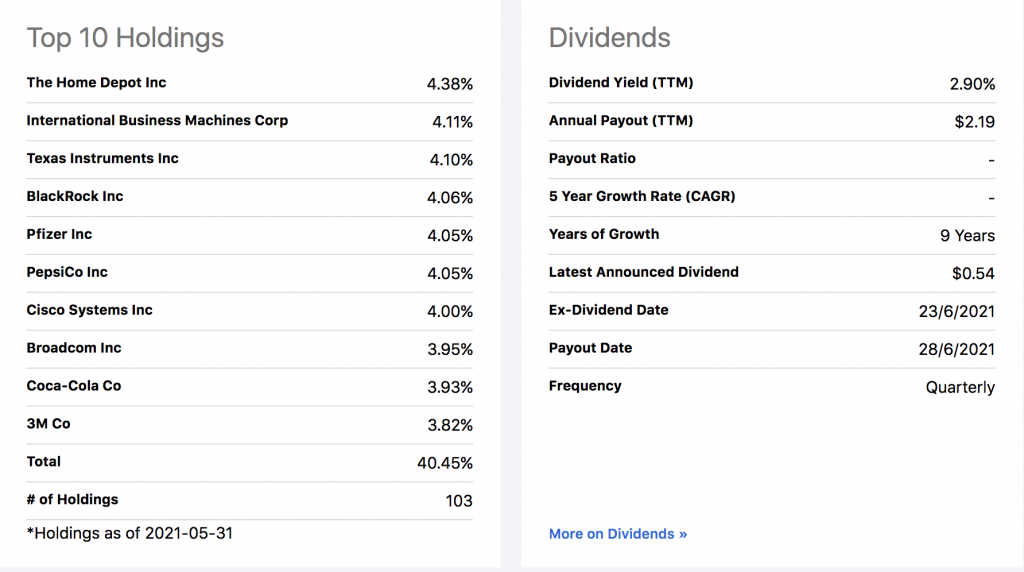This screenshot has height=572, width=1024.
Task: Click the 3.93% weight value
Action: coord(450,387)
